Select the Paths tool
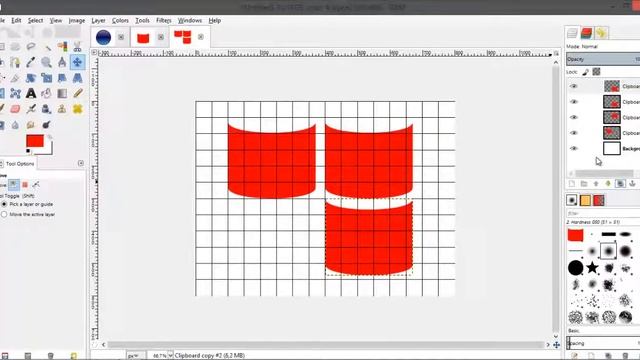Image resolution: width=640 pixels, height=360 pixels. tap(15, 62)
